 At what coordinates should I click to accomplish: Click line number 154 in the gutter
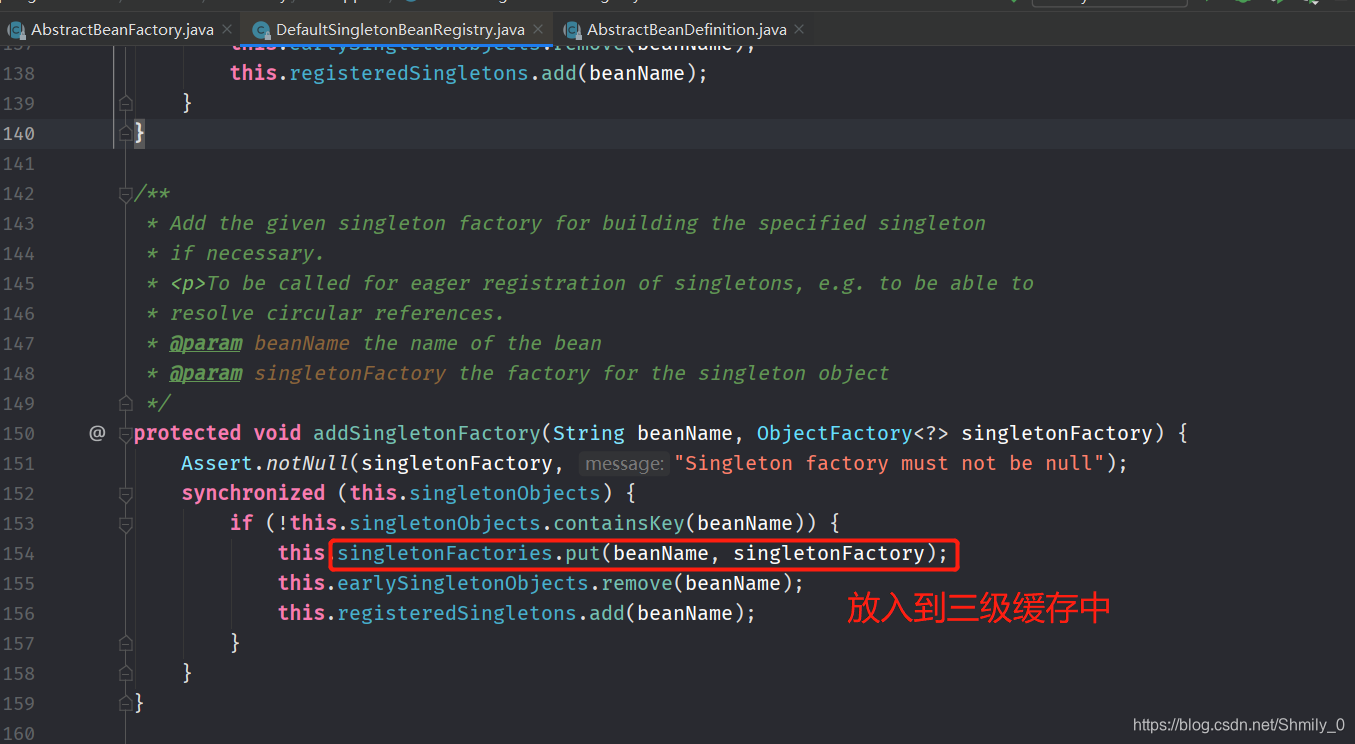(x=18, y=553)
